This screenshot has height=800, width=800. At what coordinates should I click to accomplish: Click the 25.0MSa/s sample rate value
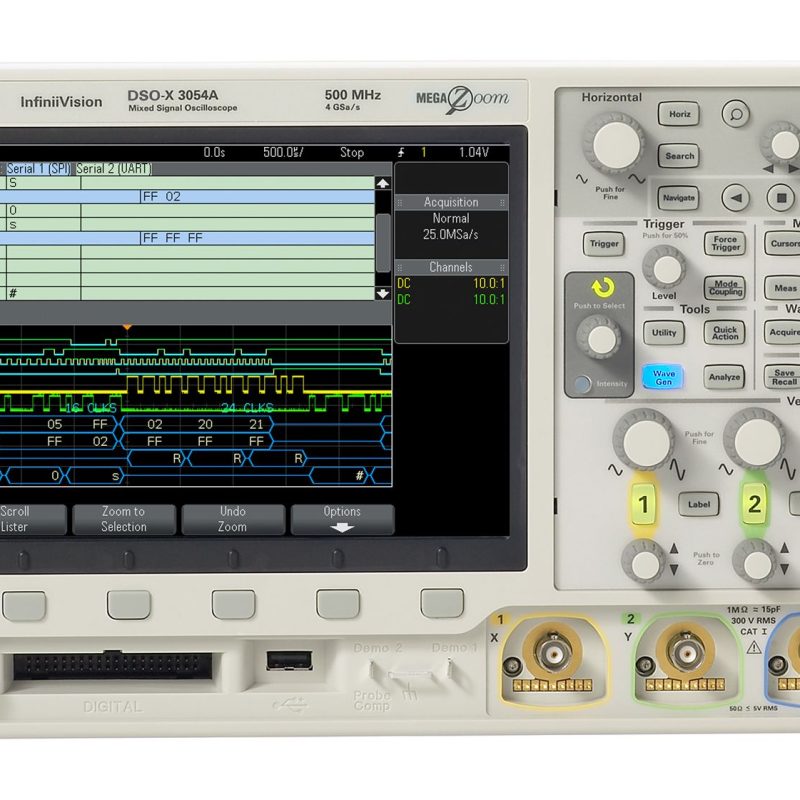pyautogui.click(x=451, y=235)
